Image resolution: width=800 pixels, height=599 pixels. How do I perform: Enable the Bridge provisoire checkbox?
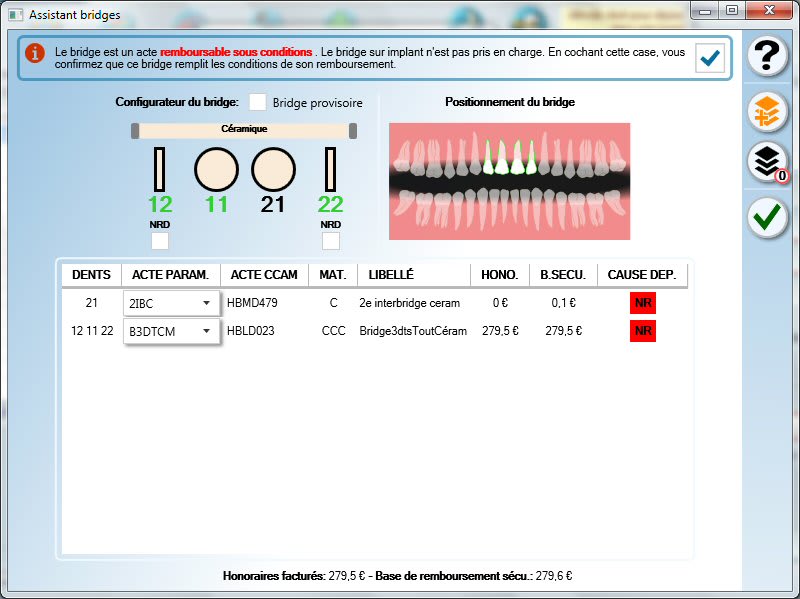[258, 102]
